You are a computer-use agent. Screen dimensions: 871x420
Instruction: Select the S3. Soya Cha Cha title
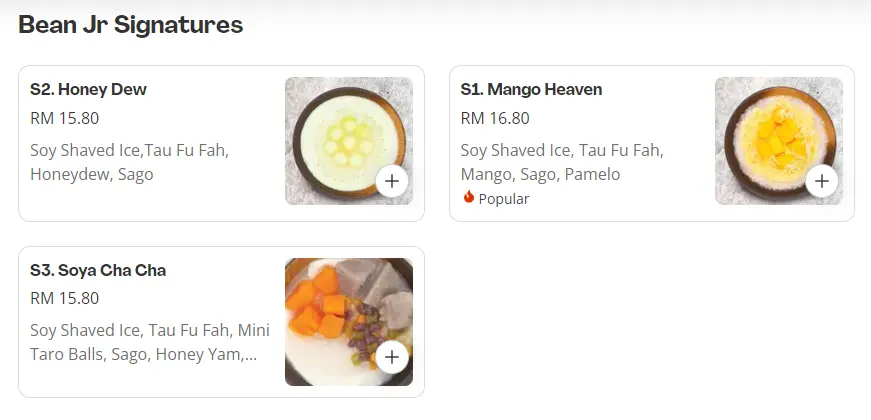coord(98,270)
